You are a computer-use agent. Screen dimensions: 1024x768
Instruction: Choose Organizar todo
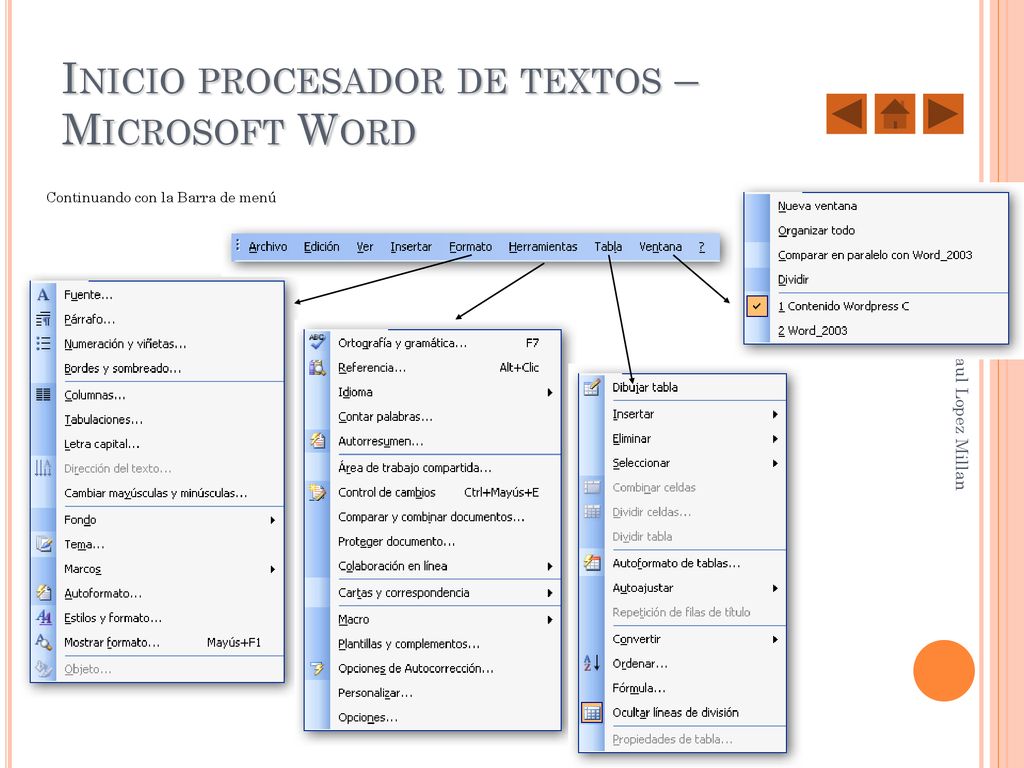[816, 231]
